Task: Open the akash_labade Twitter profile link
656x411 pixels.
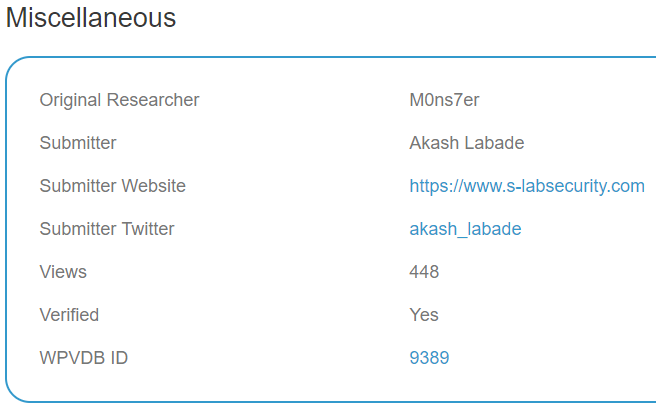Action: 465,229
